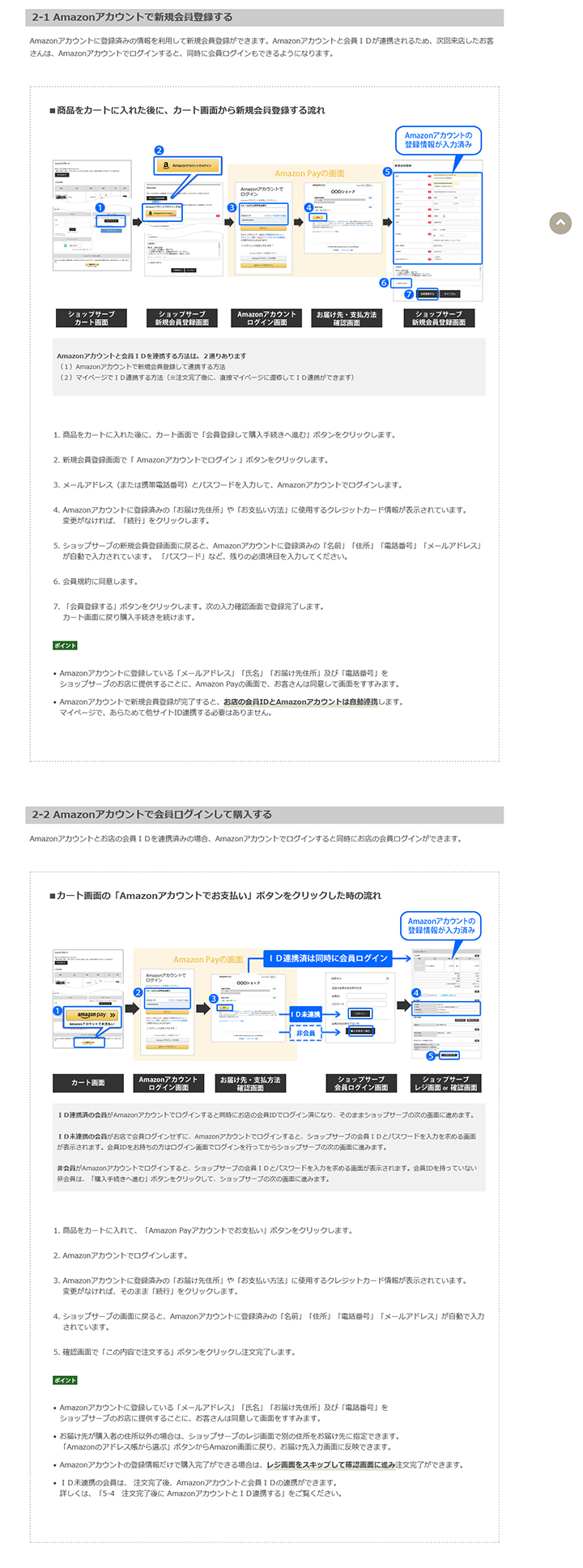Viewport: 583px width, 1568px height.
Task: Open the cart screen thumbnail in the 2-1 flow
Action: click(x=91, y=215)
